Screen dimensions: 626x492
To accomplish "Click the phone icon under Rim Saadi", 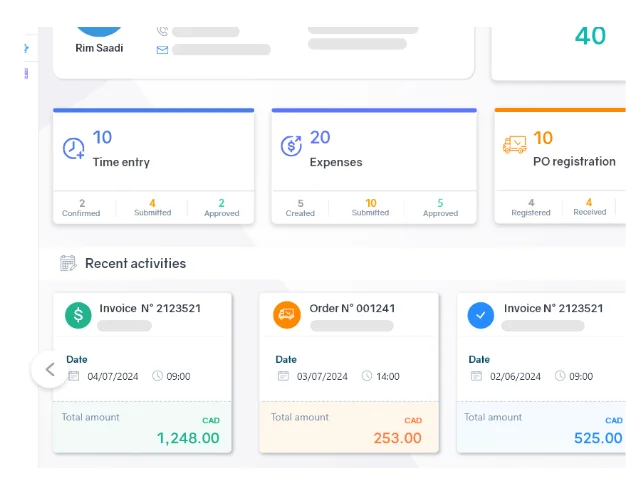I will pos(162,31).
